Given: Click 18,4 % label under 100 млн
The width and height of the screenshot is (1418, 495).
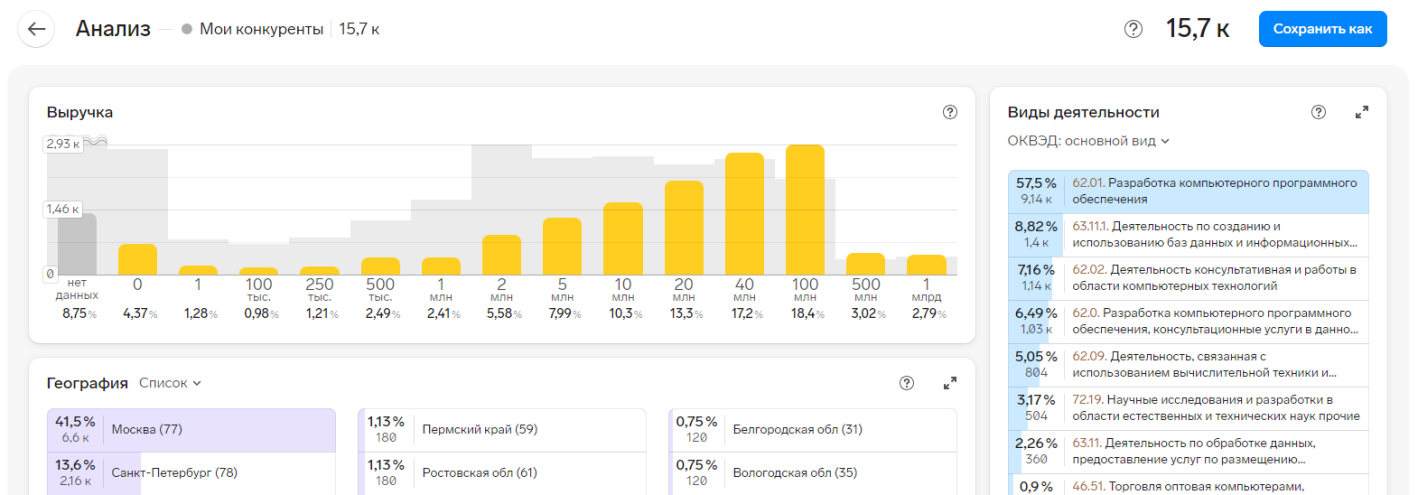Looking at the screenshot, I should pos(805,314).
